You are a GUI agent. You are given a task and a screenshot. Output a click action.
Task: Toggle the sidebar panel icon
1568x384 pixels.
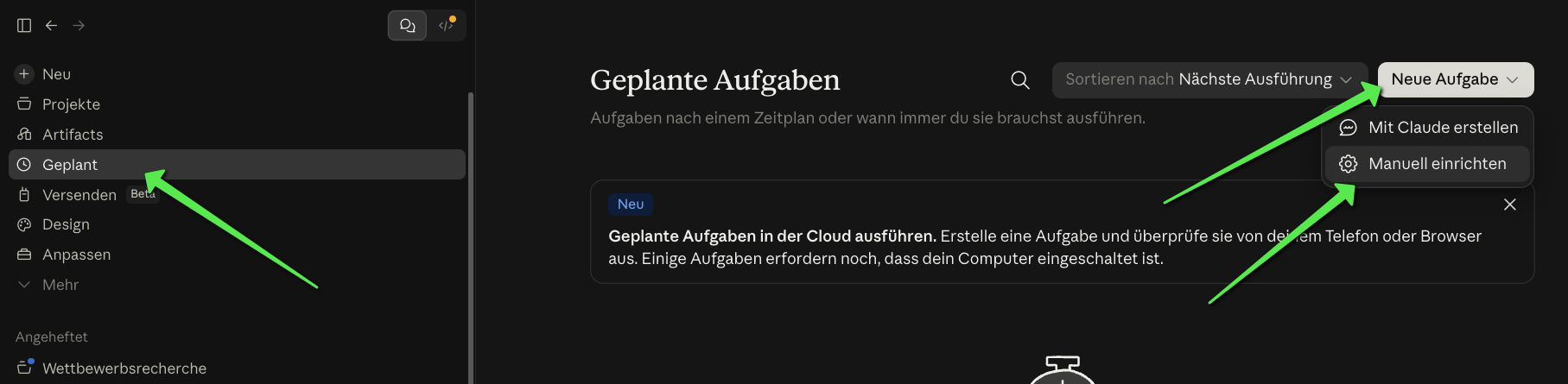click(24, 26)
